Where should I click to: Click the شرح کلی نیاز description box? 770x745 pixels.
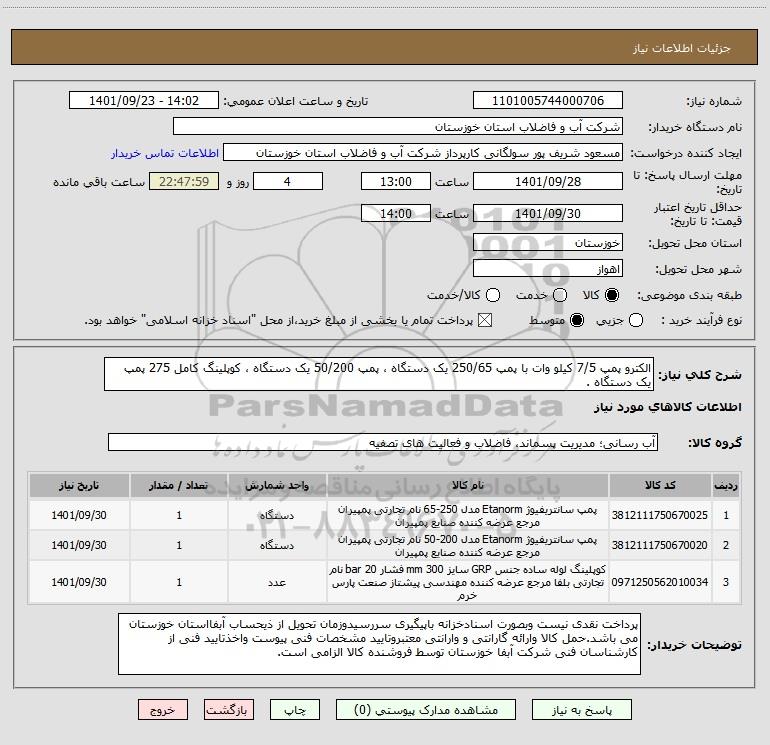click(379, 374)
